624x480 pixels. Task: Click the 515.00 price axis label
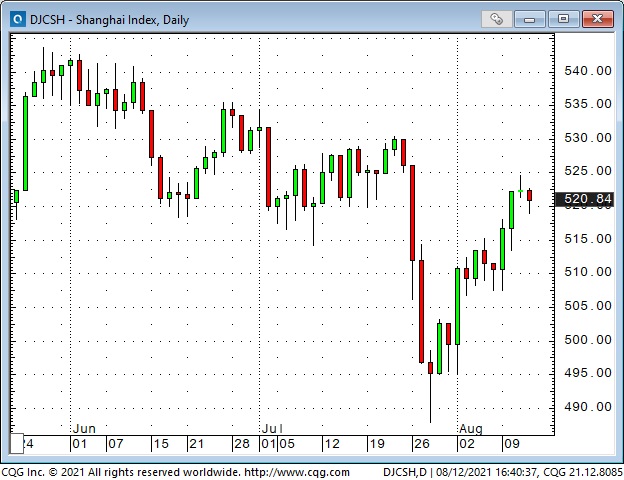pos(588,239)
